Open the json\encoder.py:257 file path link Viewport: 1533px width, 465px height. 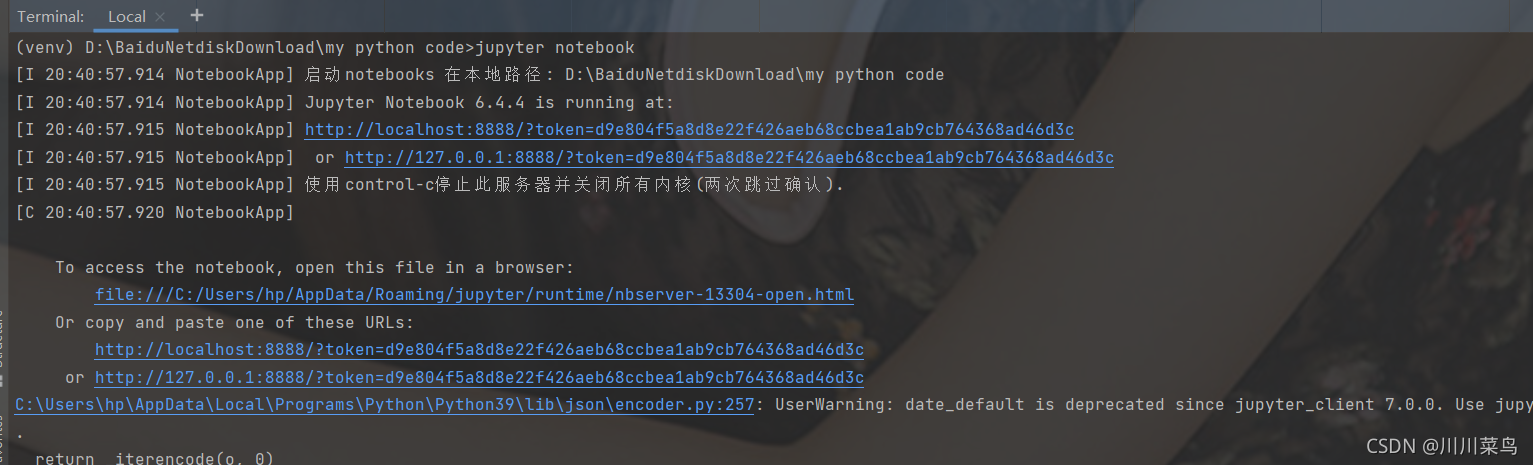click(384, 405)
